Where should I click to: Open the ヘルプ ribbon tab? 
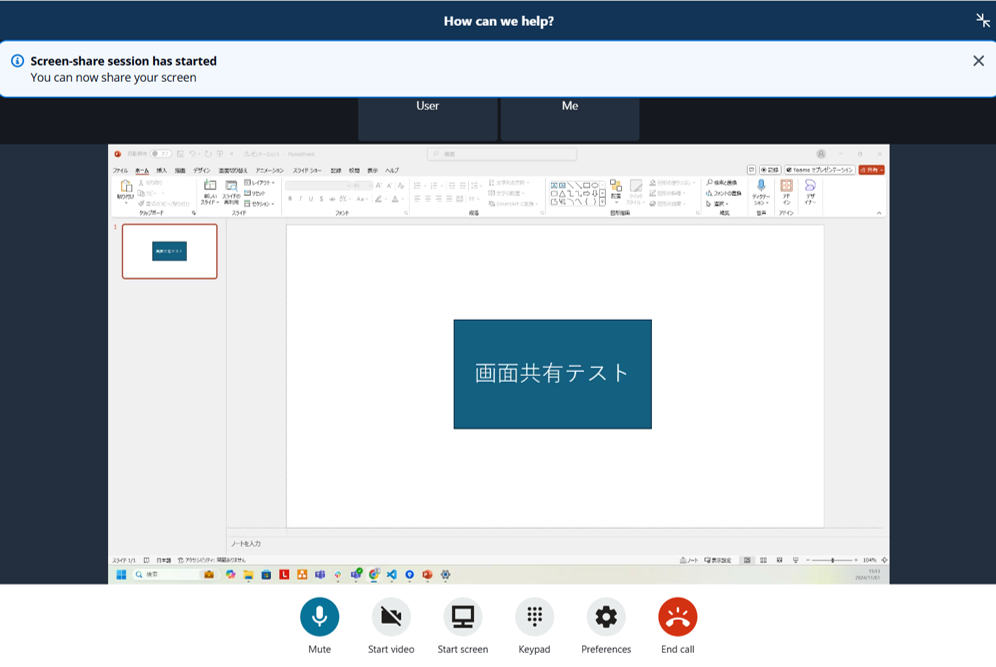[392, 170]
